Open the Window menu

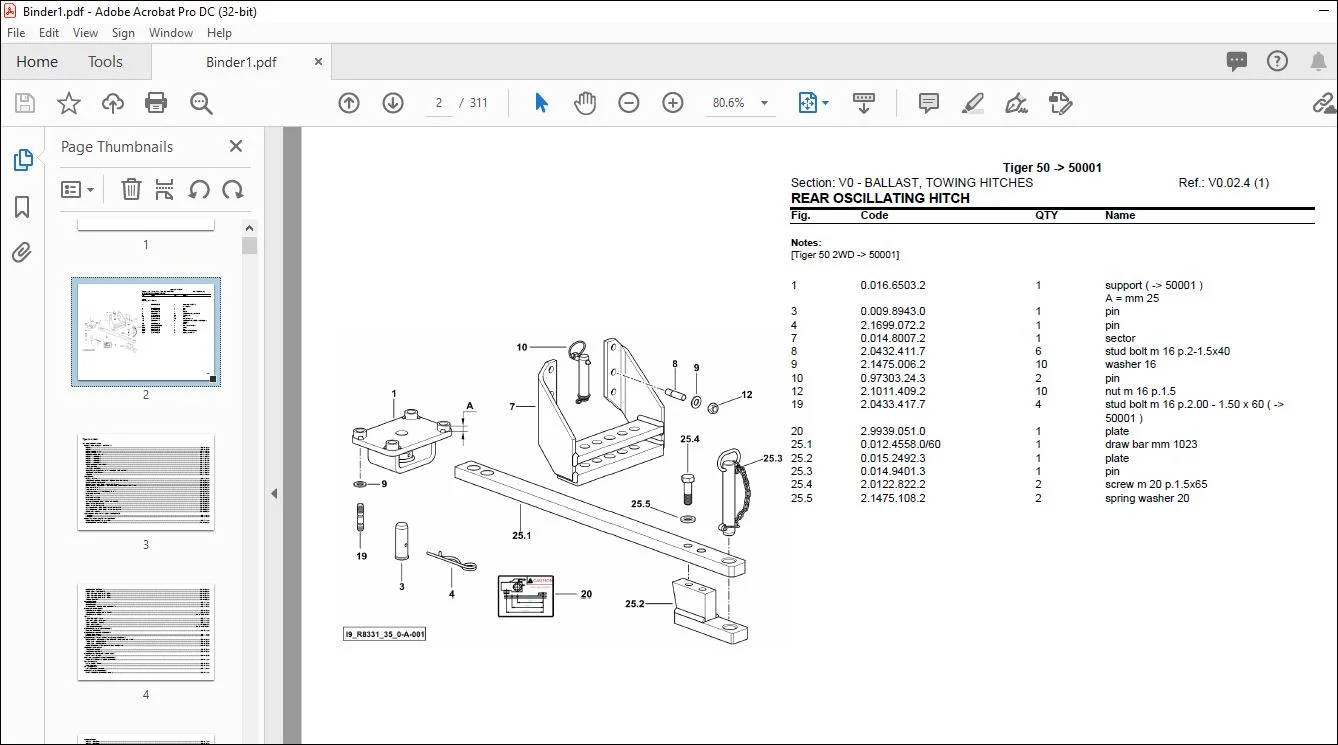[x=171, y=33]
